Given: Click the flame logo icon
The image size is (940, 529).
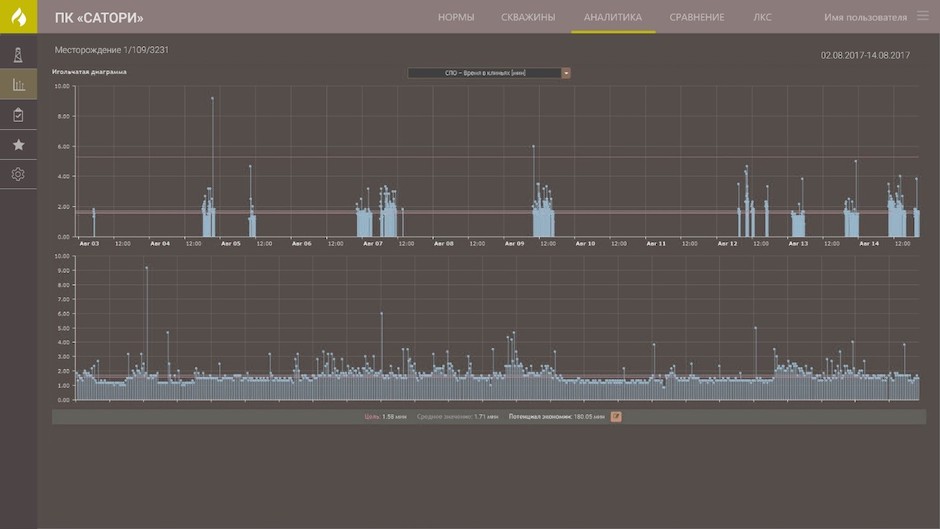Looking at the screenshot, I should pos(19,17).
